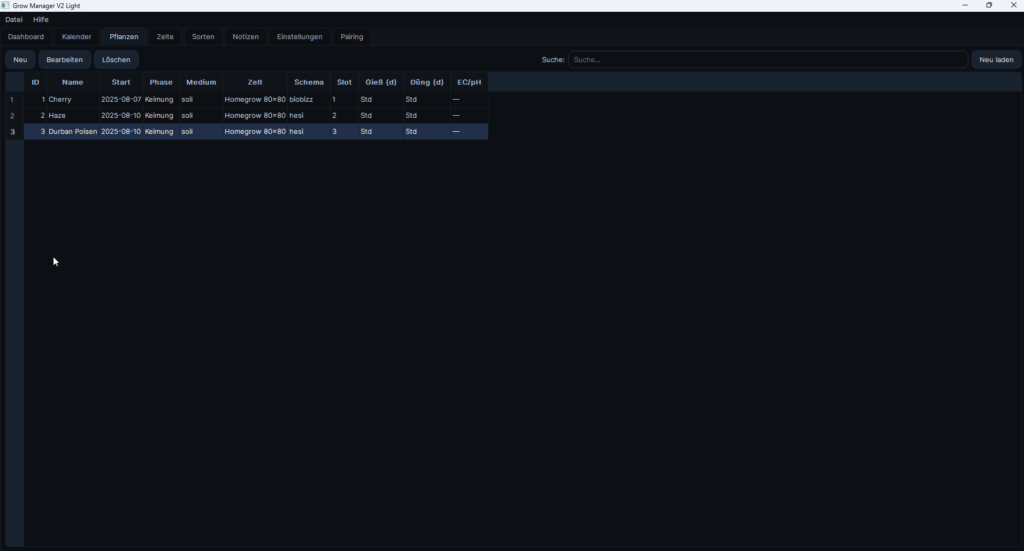1024x551 pixels.
Task: Open the Notizen tab
Action: (245, 37)
